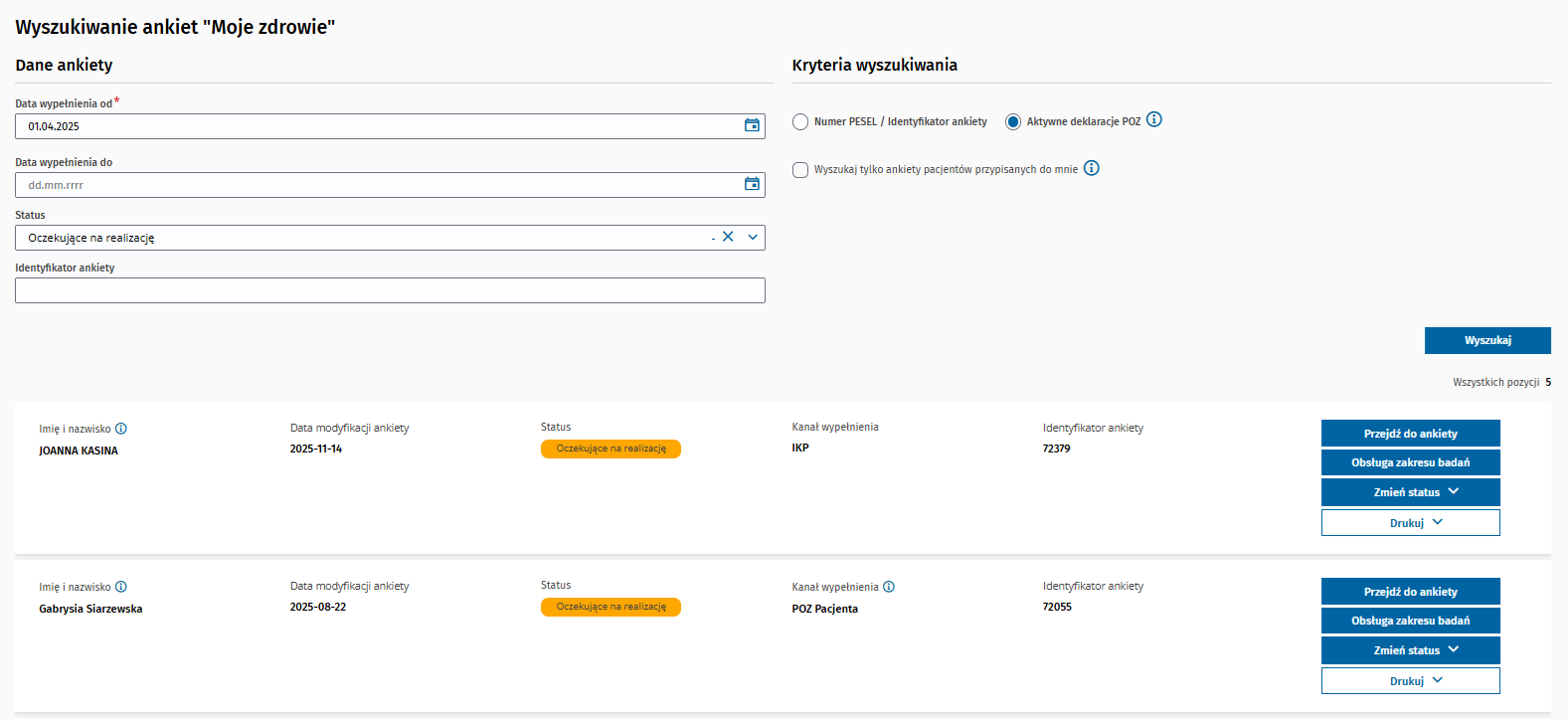This screenshot has width=1568, height=720.
Task: Enable 'Wyszukaj tylko ankiety pacjentów przypisanych do mnie'
Action: [800, 170]
